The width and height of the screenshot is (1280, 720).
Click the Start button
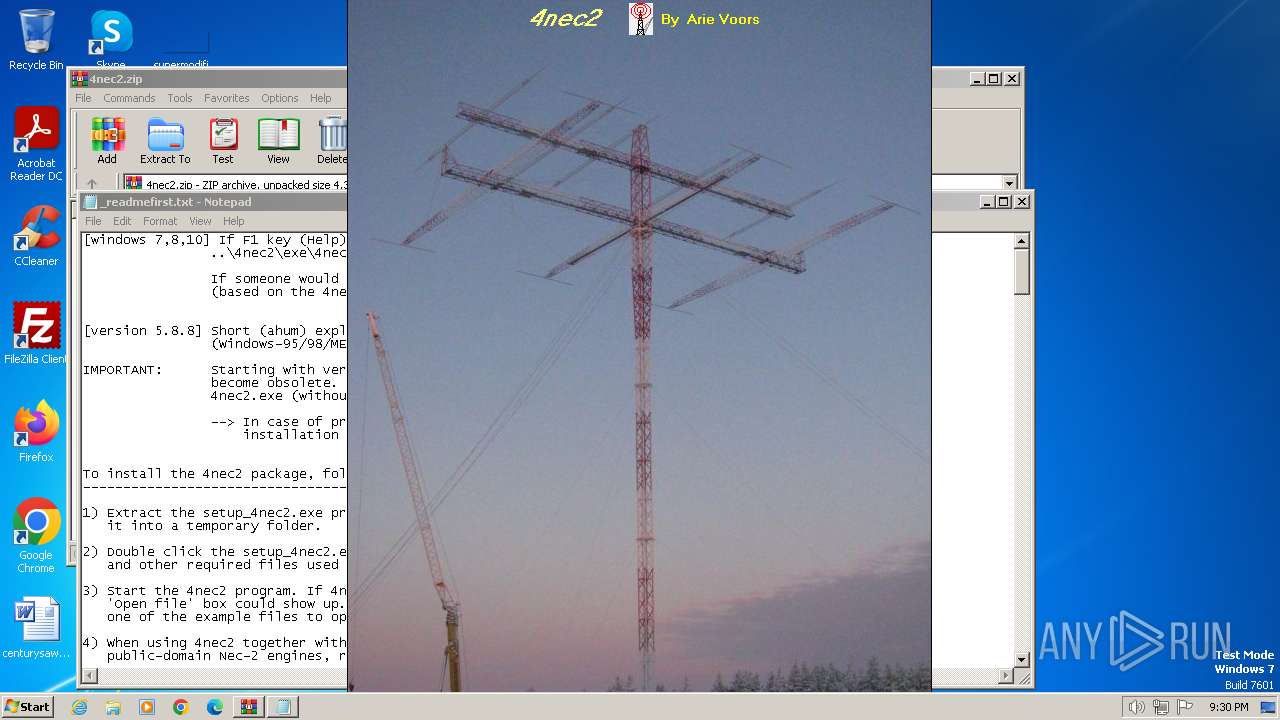pos(27,707)
